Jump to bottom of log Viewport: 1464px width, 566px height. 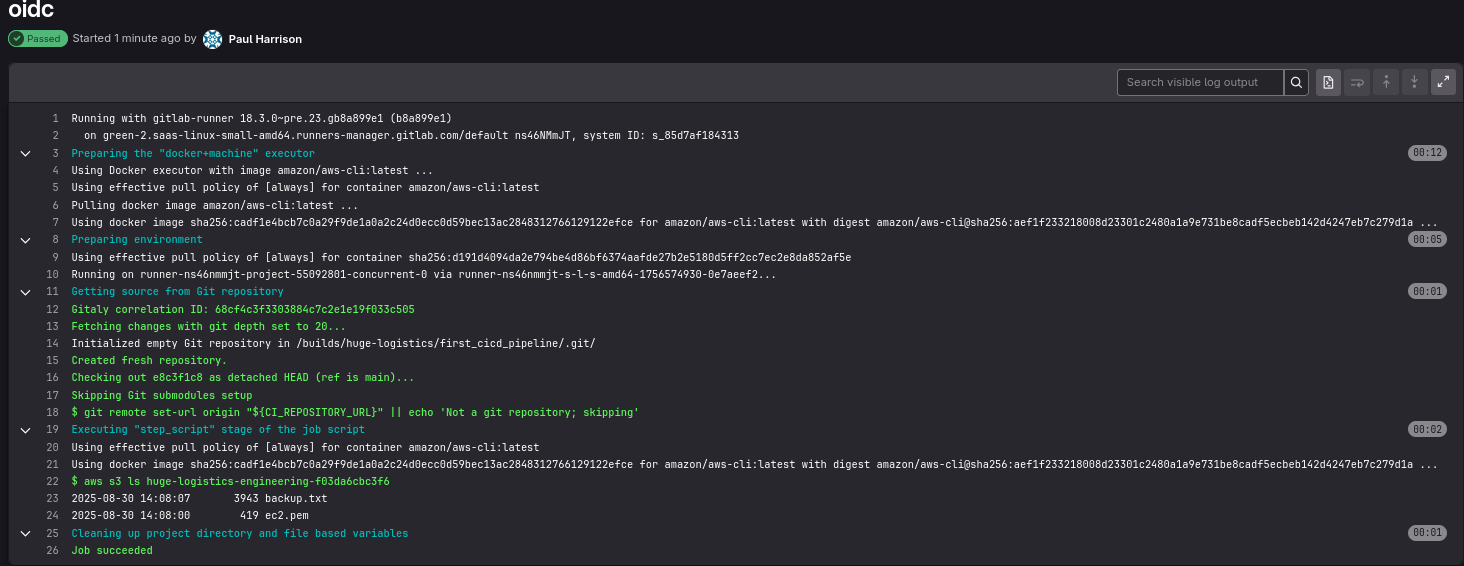coord(1414,82)
